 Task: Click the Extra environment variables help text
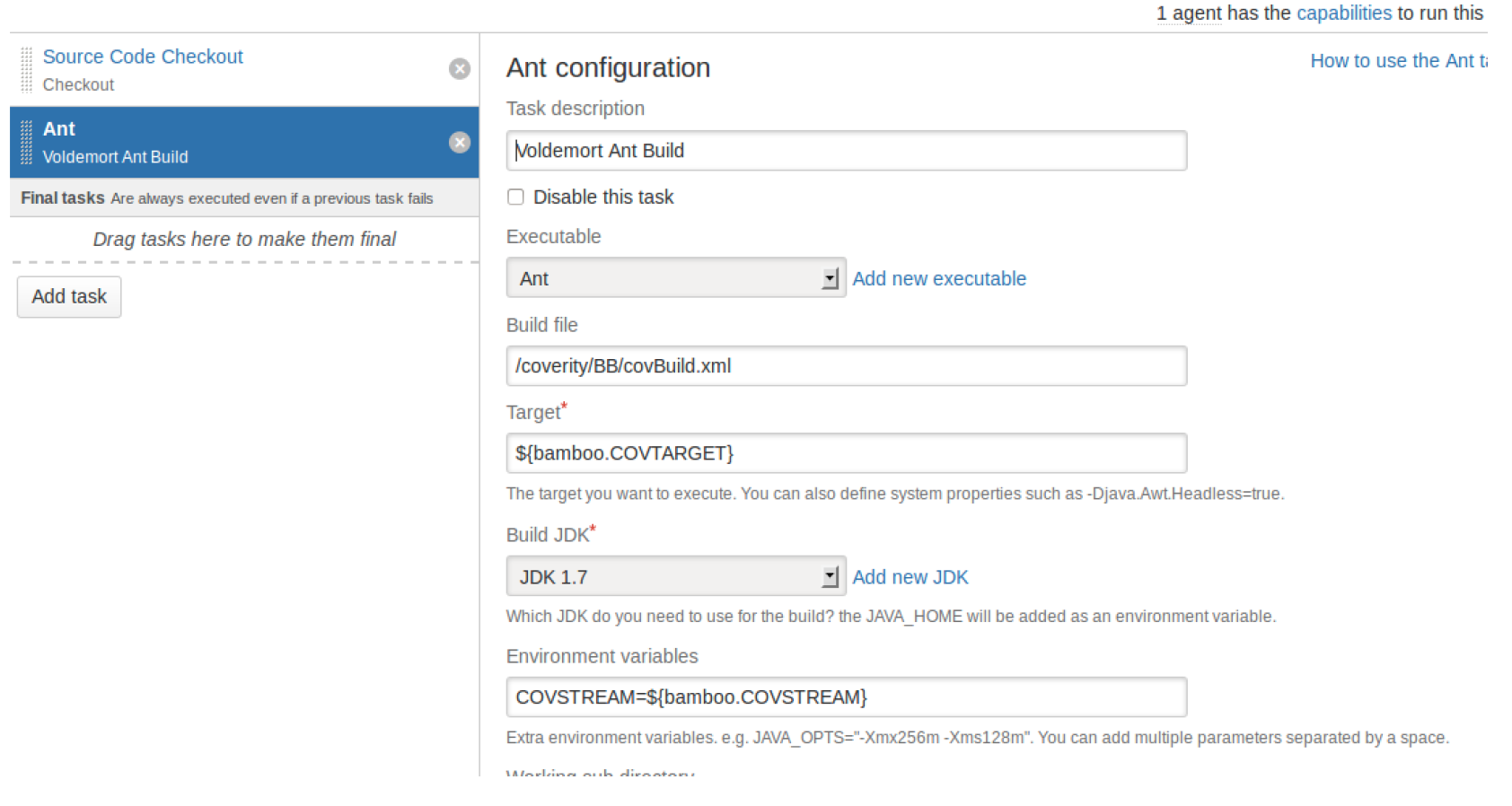[x=978, y=738]
